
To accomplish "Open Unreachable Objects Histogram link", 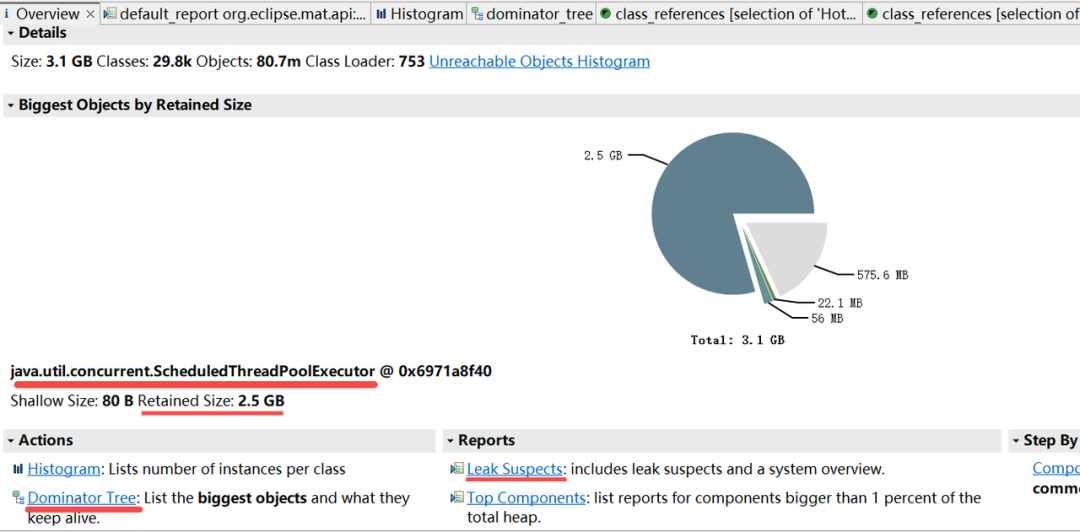I will click(x=539, y=61).
